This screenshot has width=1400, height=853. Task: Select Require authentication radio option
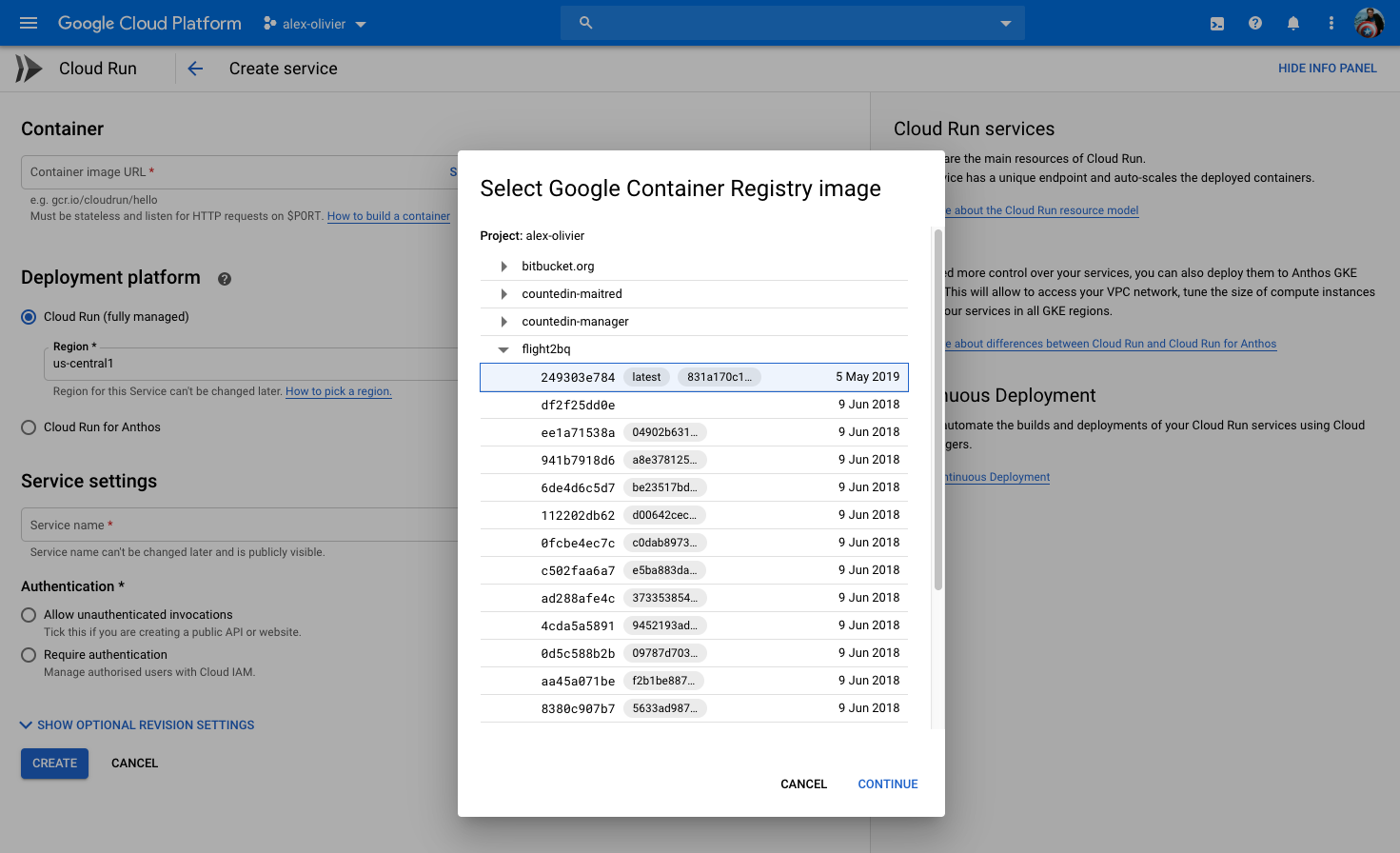(29, 655)
